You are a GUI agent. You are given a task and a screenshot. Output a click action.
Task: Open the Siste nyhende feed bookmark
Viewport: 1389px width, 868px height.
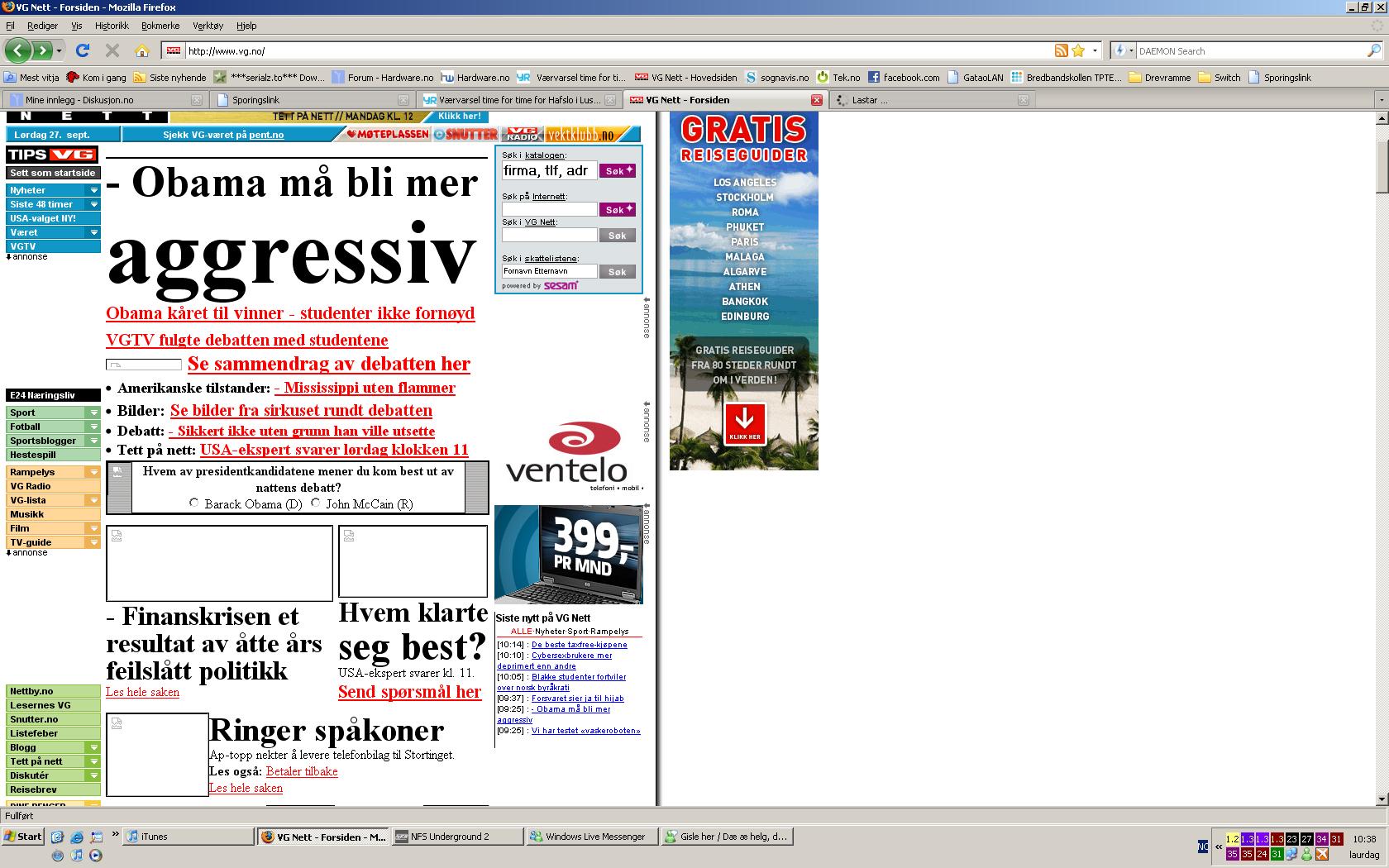pyautogui.click(x=170, y=78)
